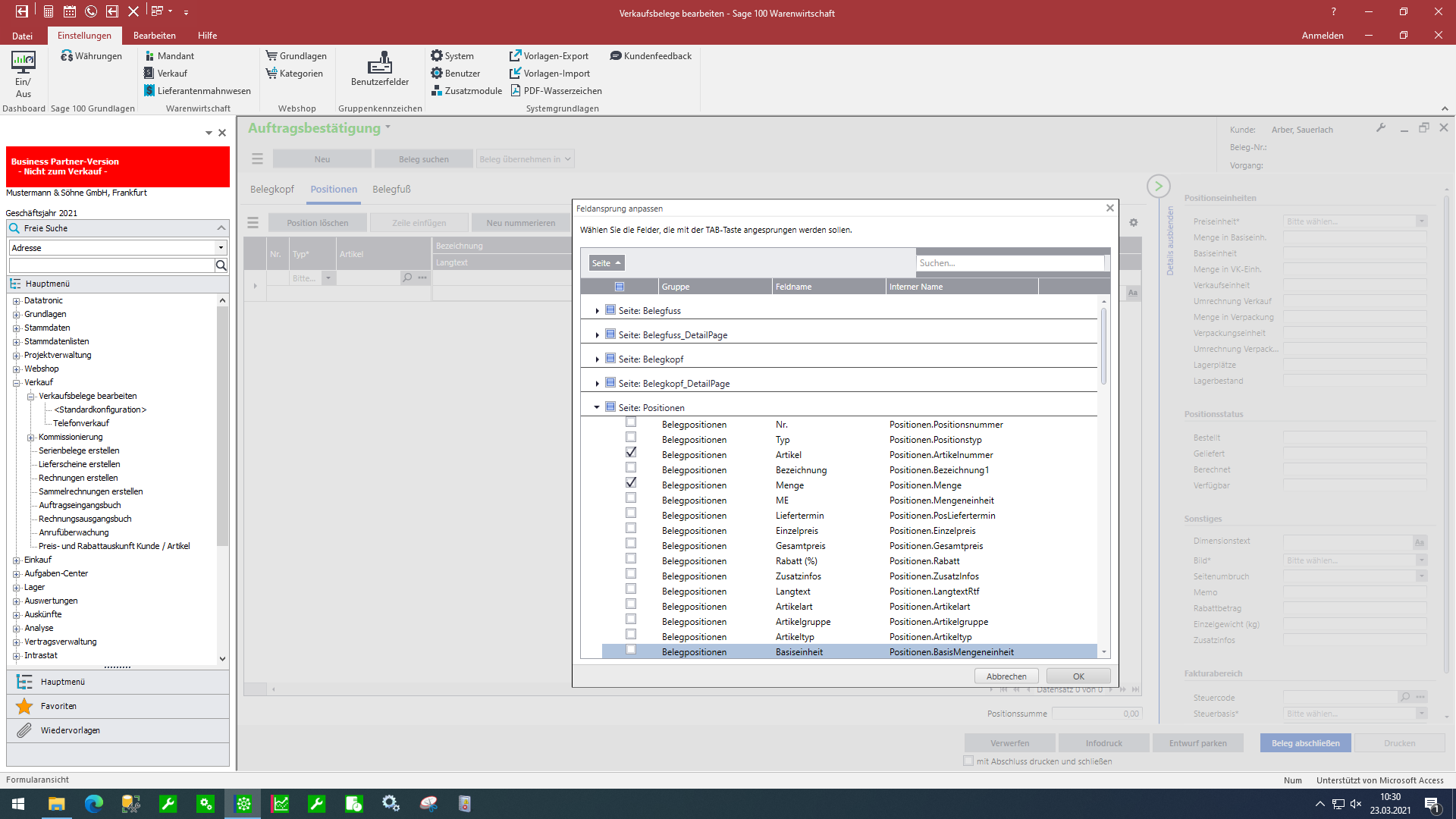Sort grid by the Feldname column
This screenshot has width=1456, height=819.
[829, 287]
